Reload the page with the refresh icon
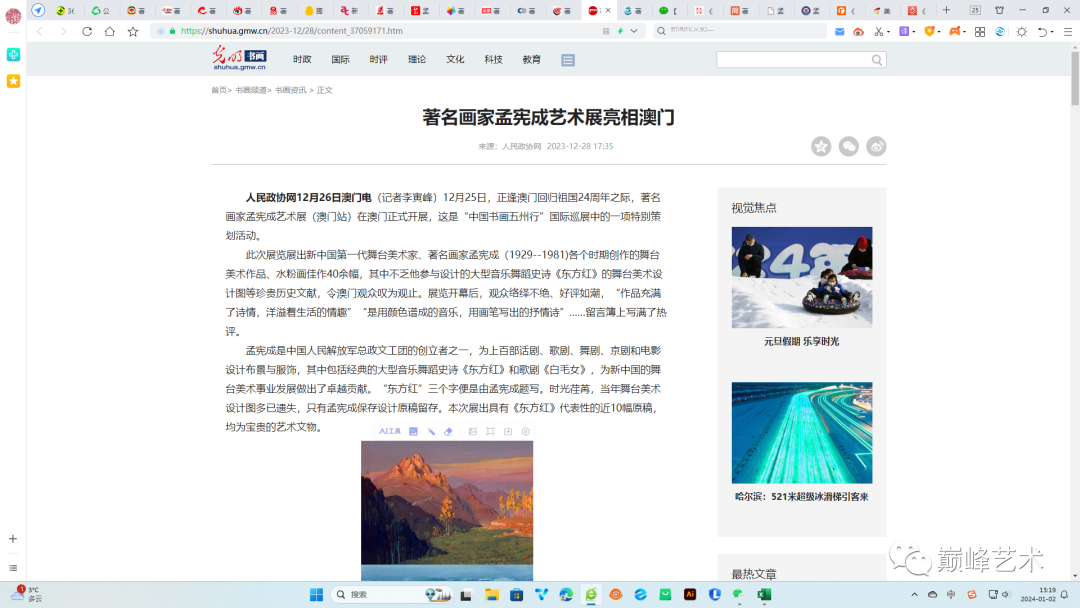This screenshot has width=1080, height=608. pyautogui.click(x=85, y=31)
